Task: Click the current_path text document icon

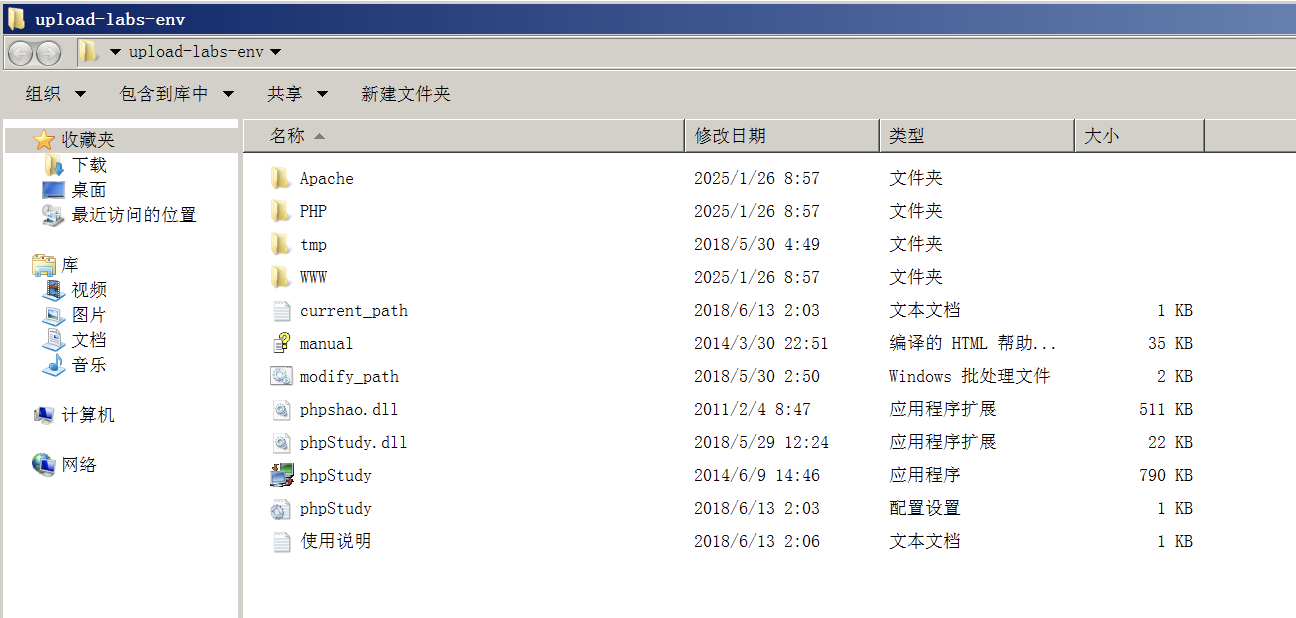Action: (x=281, y=311)
